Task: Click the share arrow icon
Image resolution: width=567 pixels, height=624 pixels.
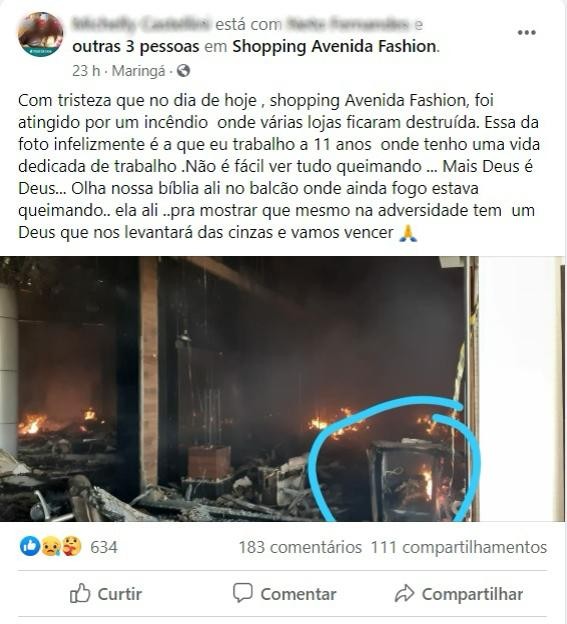Action: 405,593
